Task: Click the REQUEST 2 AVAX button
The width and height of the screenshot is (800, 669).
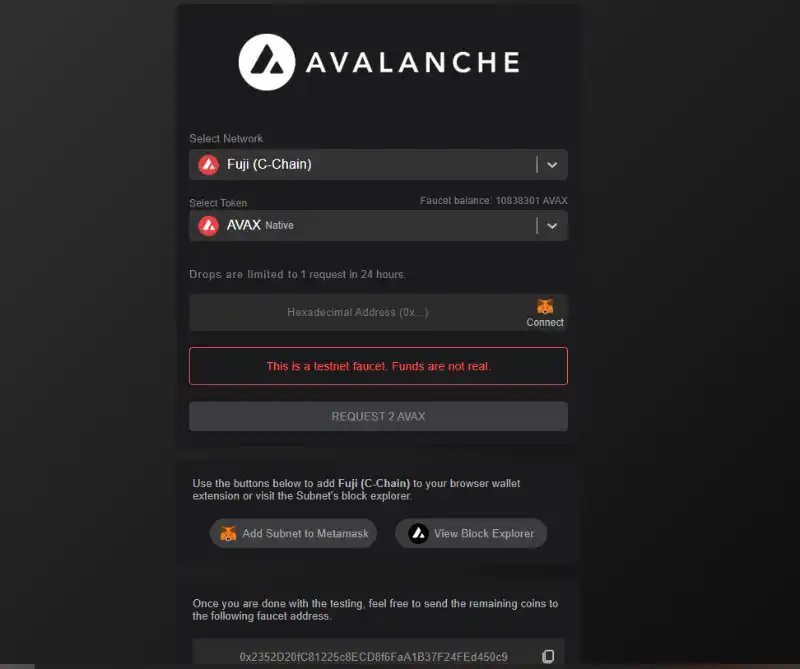Action: (x=378, y=416)
